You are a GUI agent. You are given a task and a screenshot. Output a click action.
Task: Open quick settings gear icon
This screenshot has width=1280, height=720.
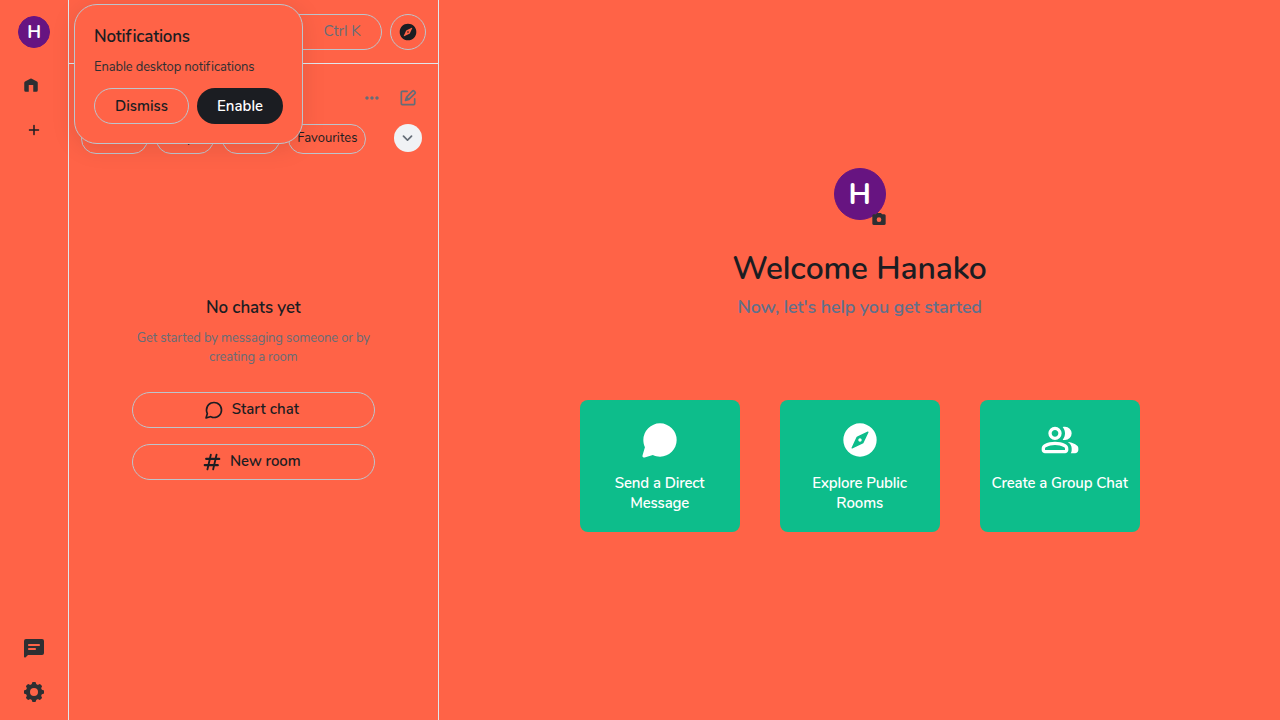point(34,692)
